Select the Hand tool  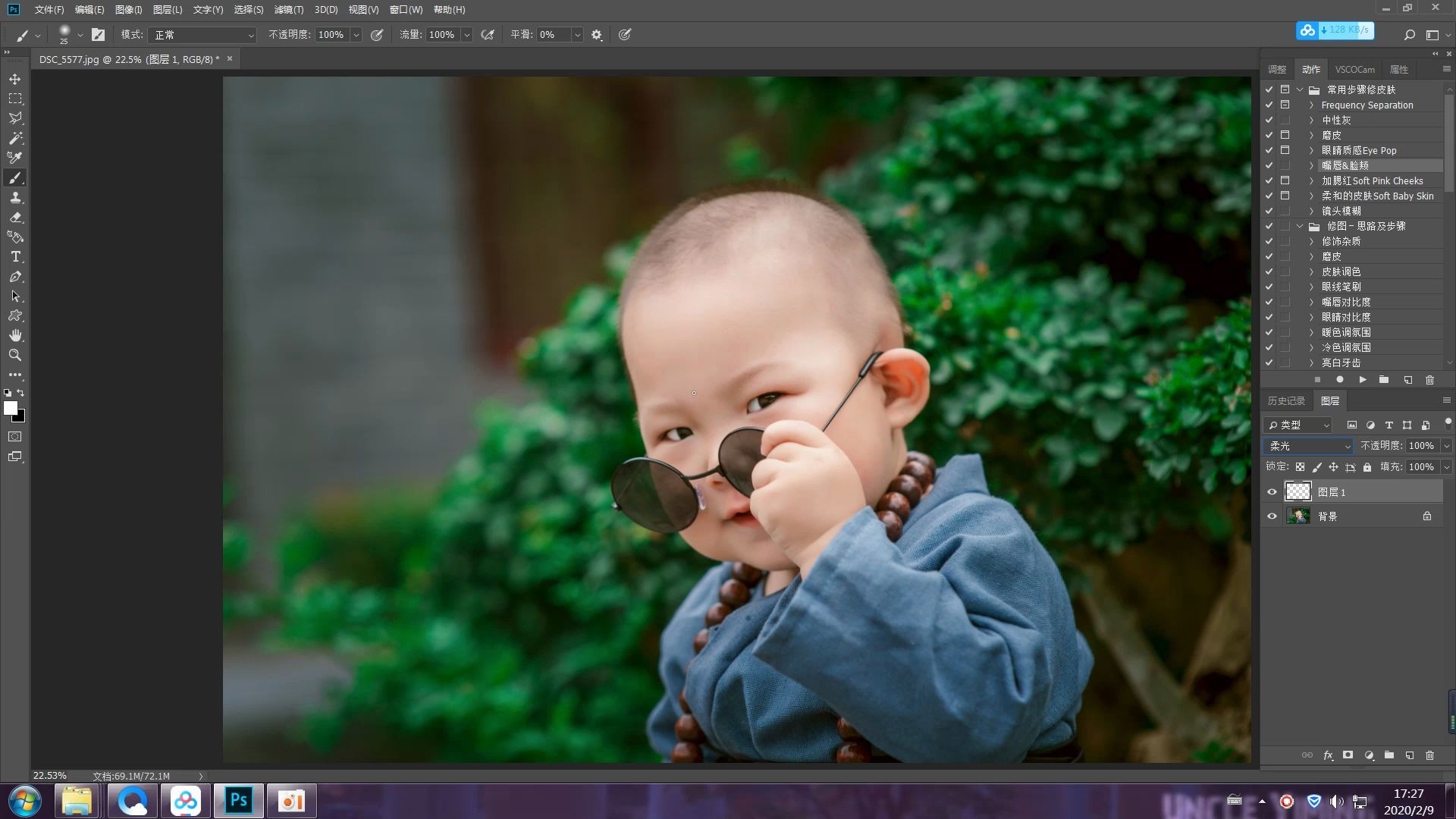(x=15, y=335)
